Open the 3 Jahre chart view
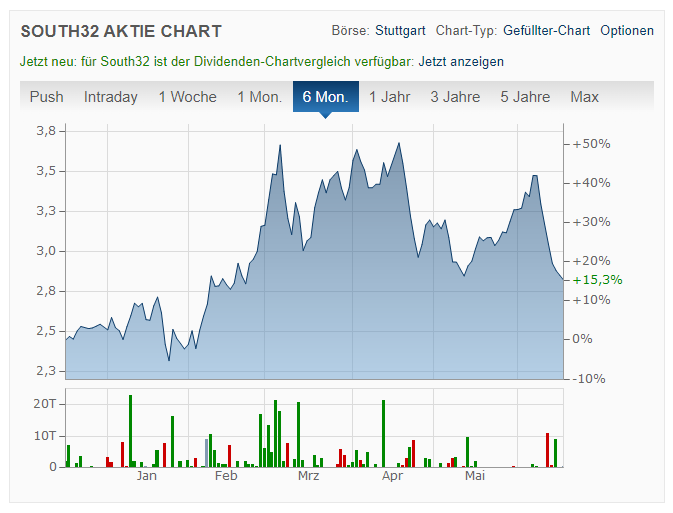Image resolution: width=673 pixels, height=513 pixels. (455, 97)
